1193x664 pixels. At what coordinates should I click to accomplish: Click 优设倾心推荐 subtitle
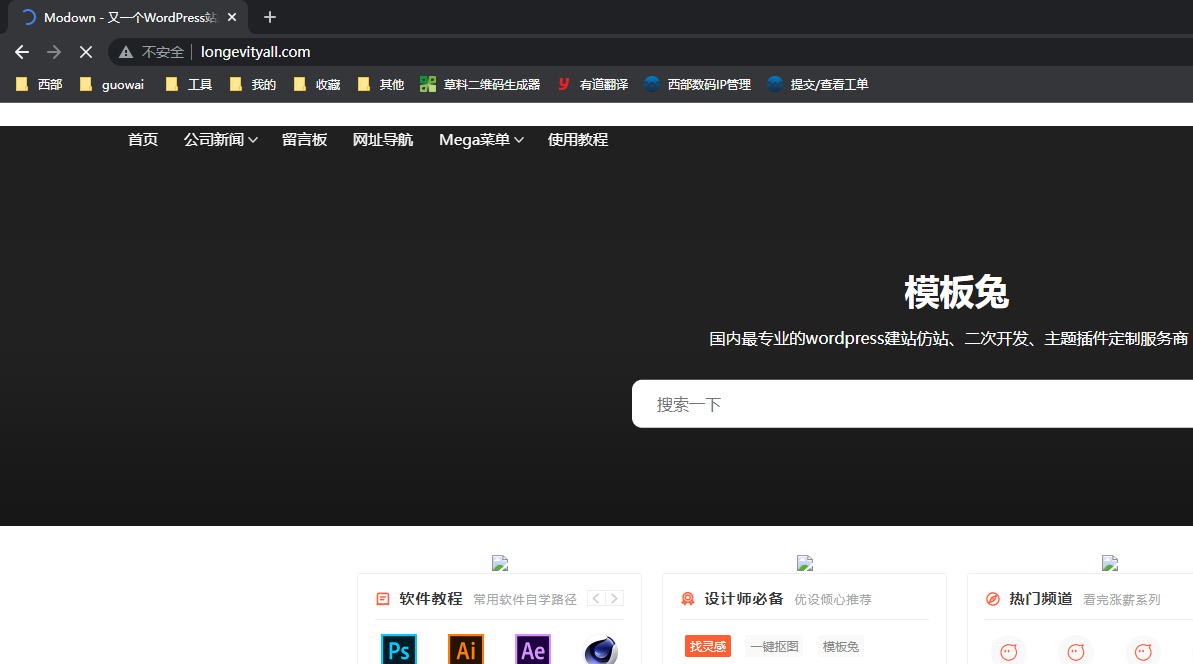pos(833,599)
